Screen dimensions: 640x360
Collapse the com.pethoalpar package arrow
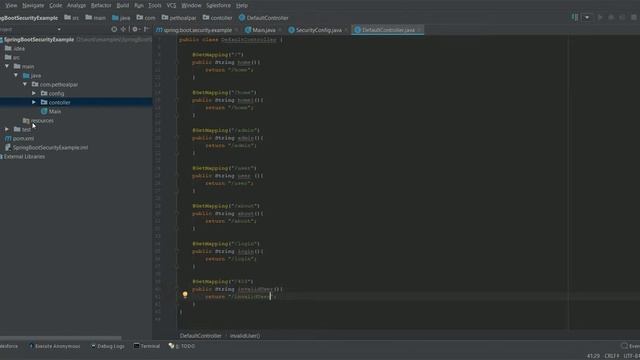25,84
